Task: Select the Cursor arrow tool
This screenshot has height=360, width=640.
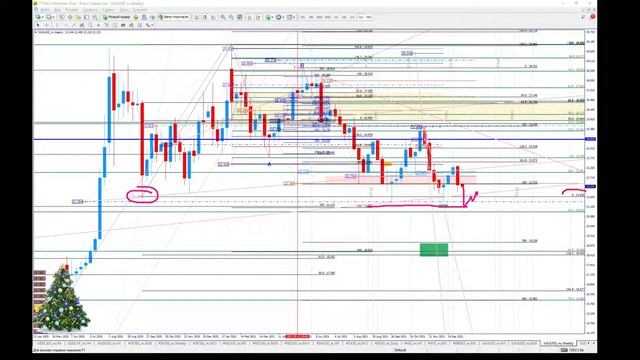Action: click(38, 25)
